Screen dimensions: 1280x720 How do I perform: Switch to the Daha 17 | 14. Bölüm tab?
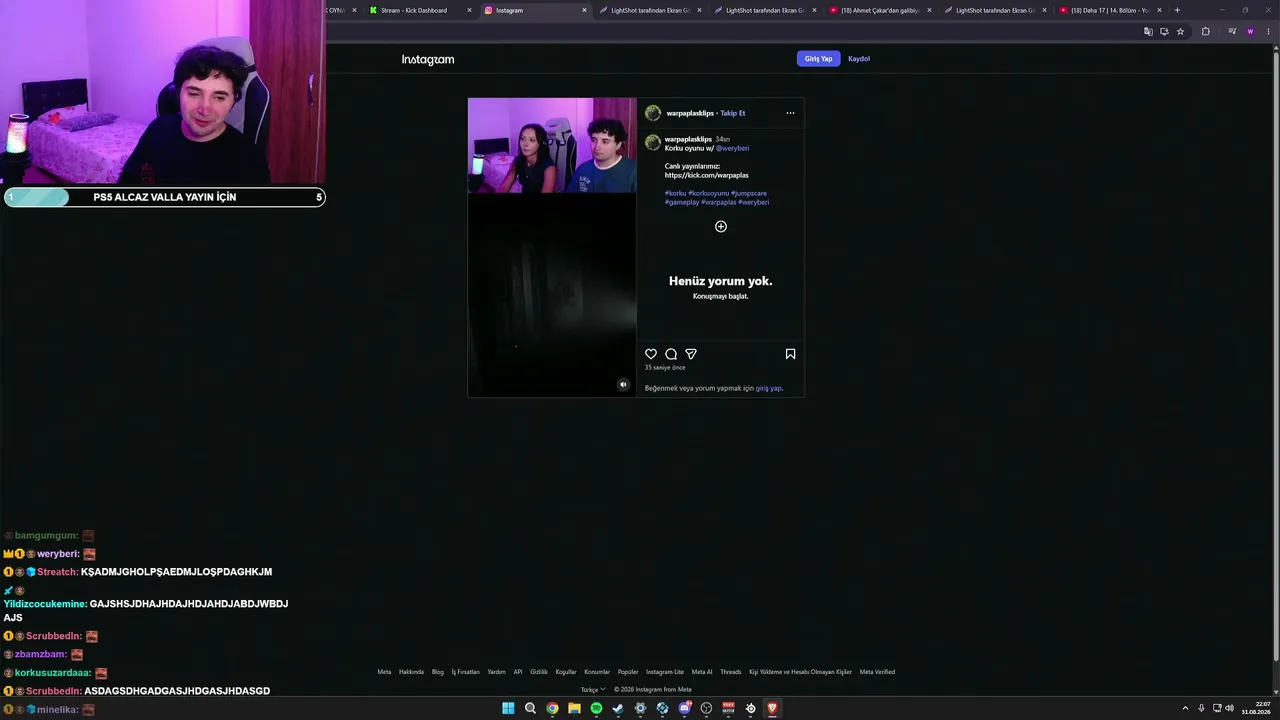click(1110, 10)
